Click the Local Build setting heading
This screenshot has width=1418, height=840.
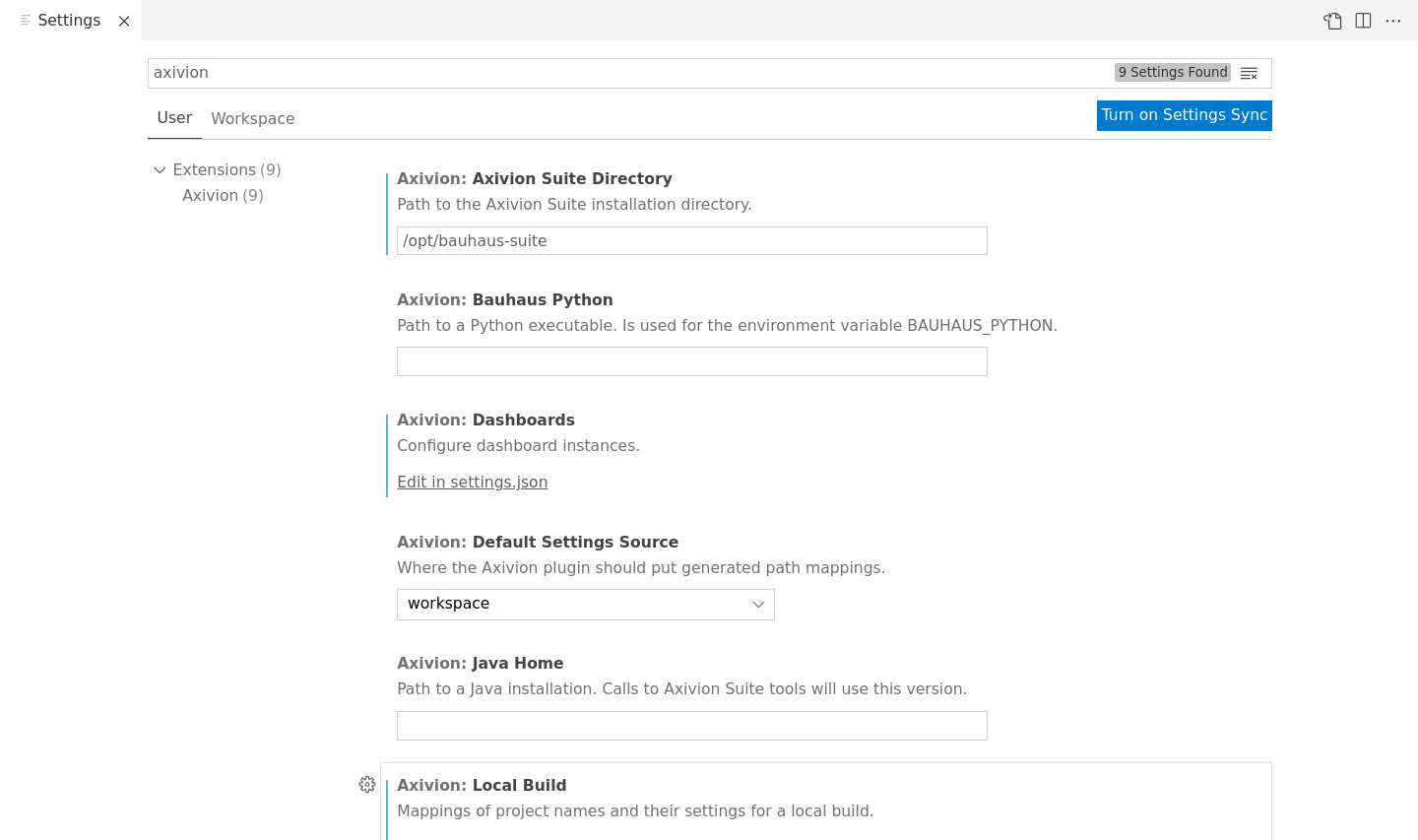tap(482, 785)
